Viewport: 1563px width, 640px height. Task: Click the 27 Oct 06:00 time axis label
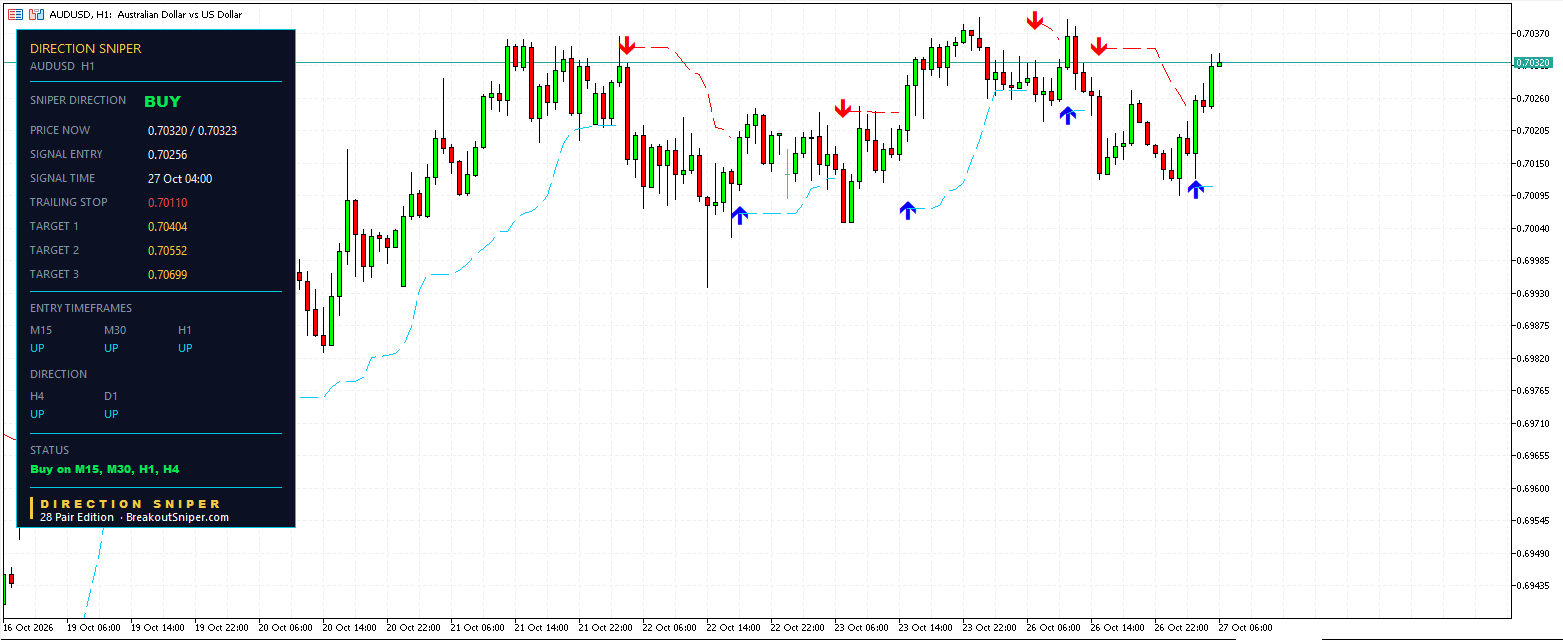[x=1247, y=628]
